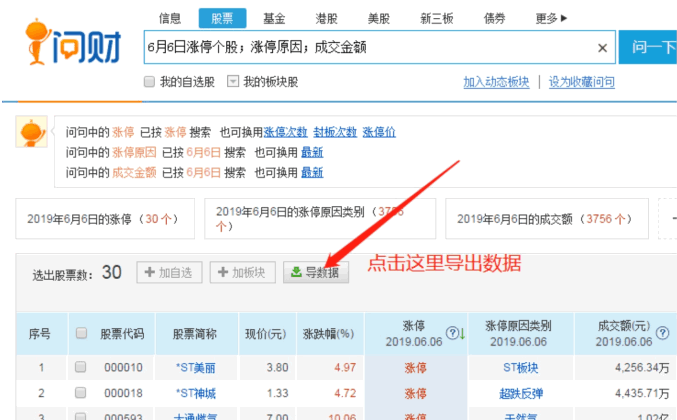Click the 加板块 plus button
Image resolution: width=677 pixels, height=420 pixels.
pos(243,272)
